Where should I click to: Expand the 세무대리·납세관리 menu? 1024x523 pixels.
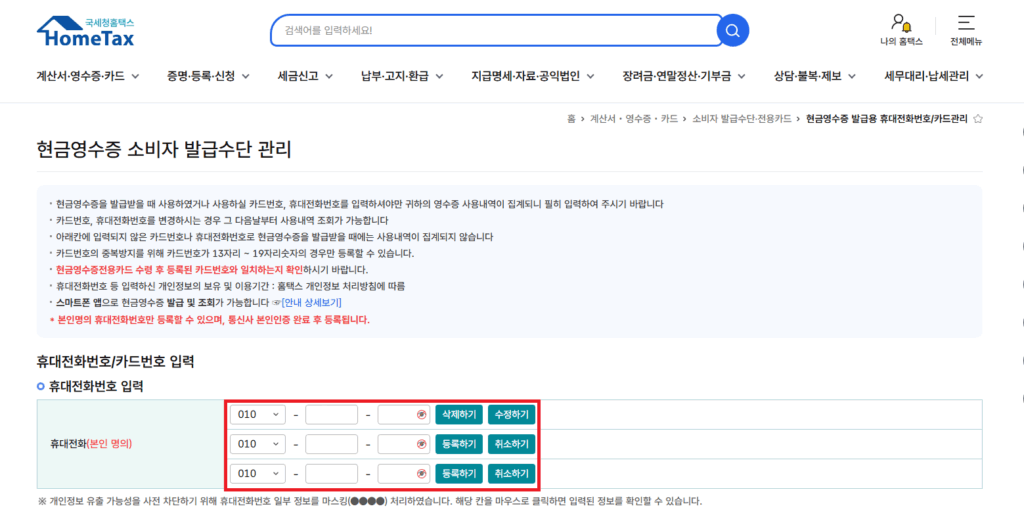click(934, 76)
